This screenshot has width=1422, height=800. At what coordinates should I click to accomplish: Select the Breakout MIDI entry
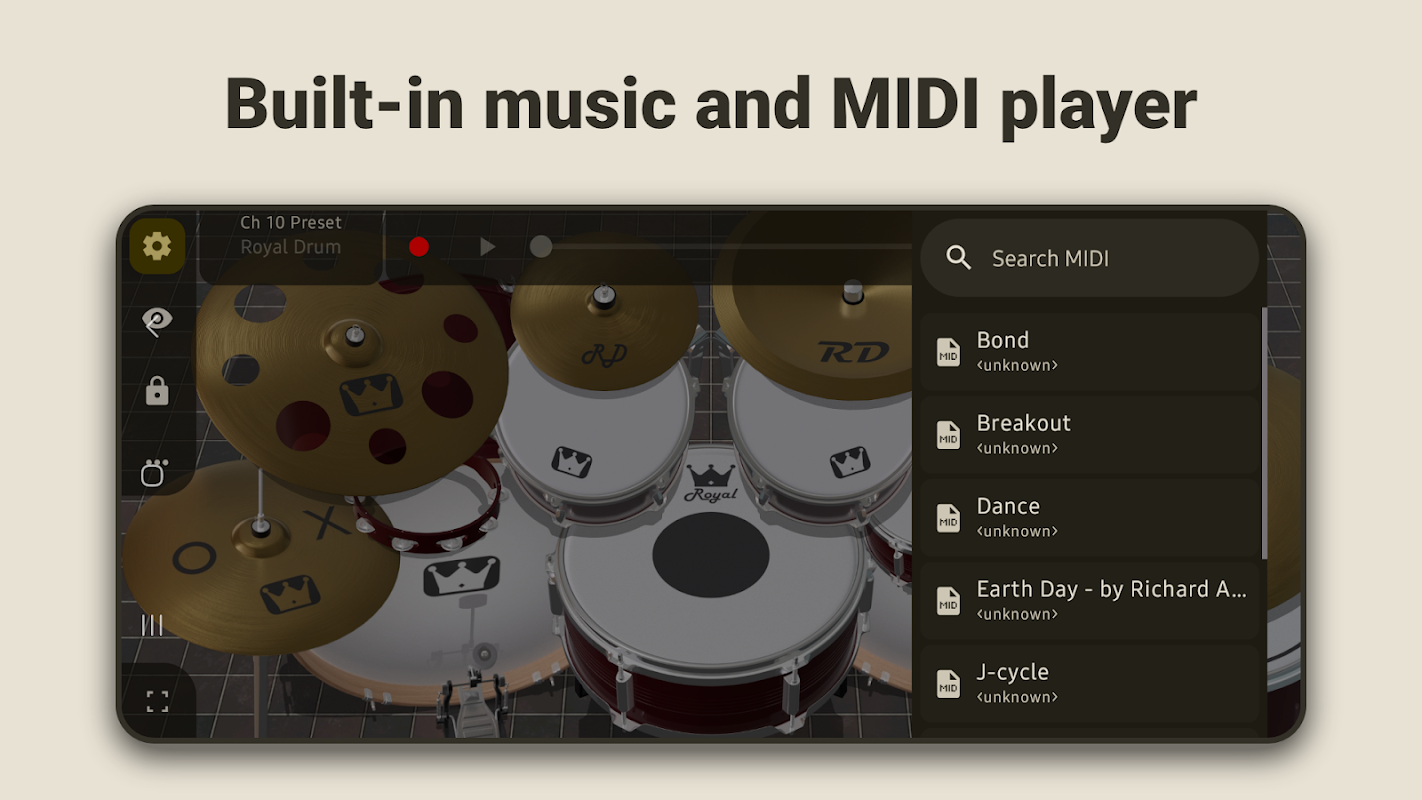pos(1090,434)
